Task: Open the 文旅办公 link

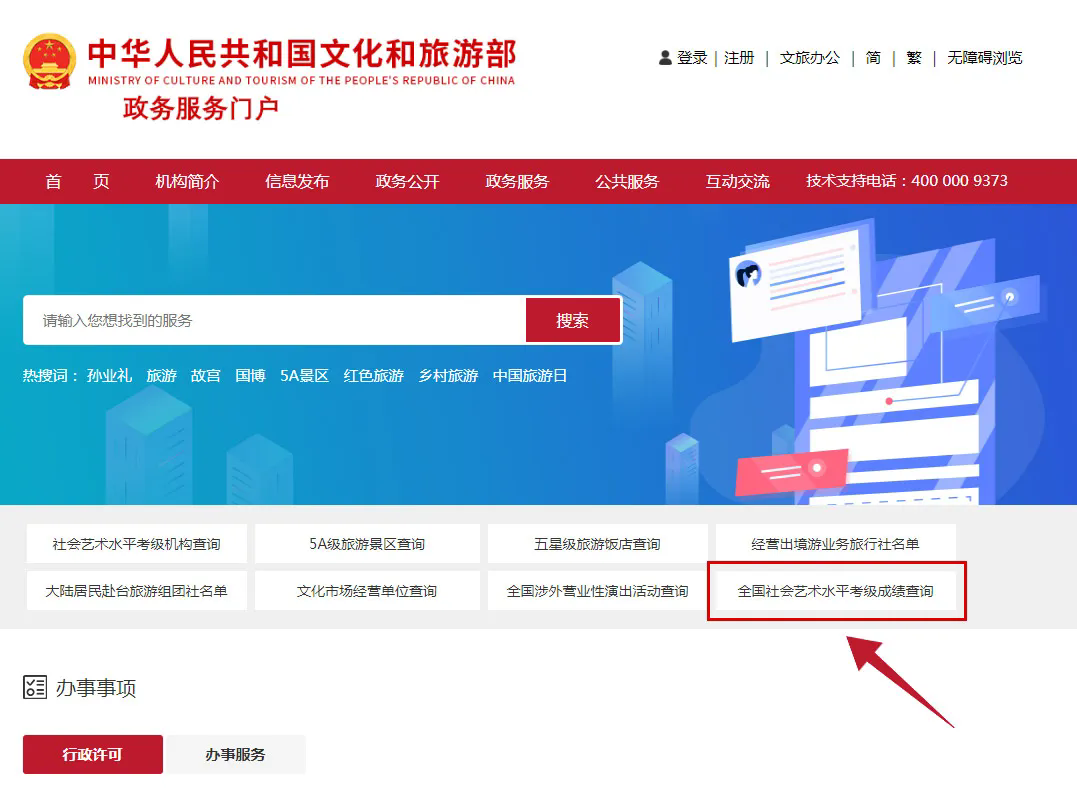Action: coord(810,58)
